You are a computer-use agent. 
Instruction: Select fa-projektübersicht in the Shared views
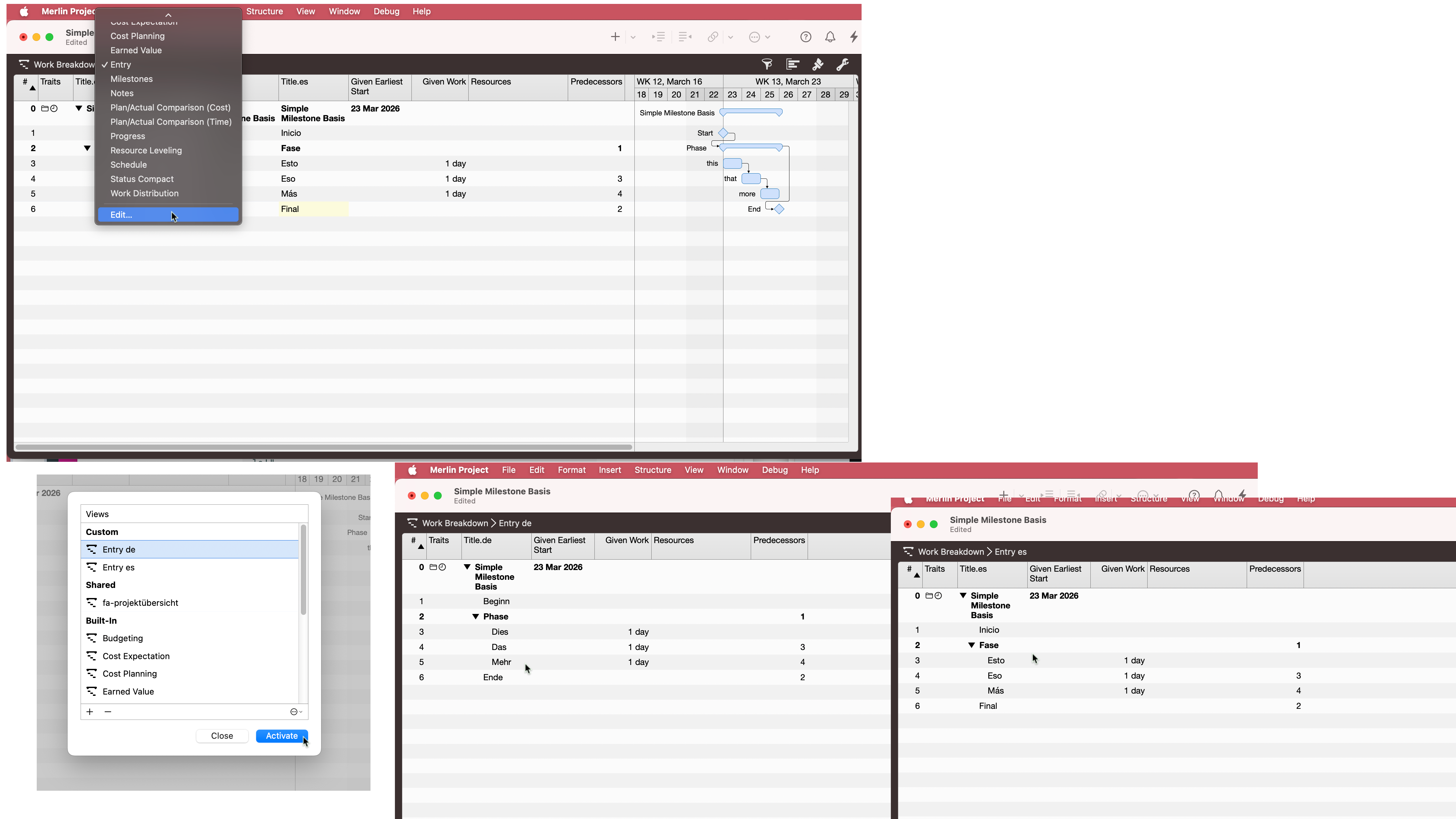pos(189,603)
